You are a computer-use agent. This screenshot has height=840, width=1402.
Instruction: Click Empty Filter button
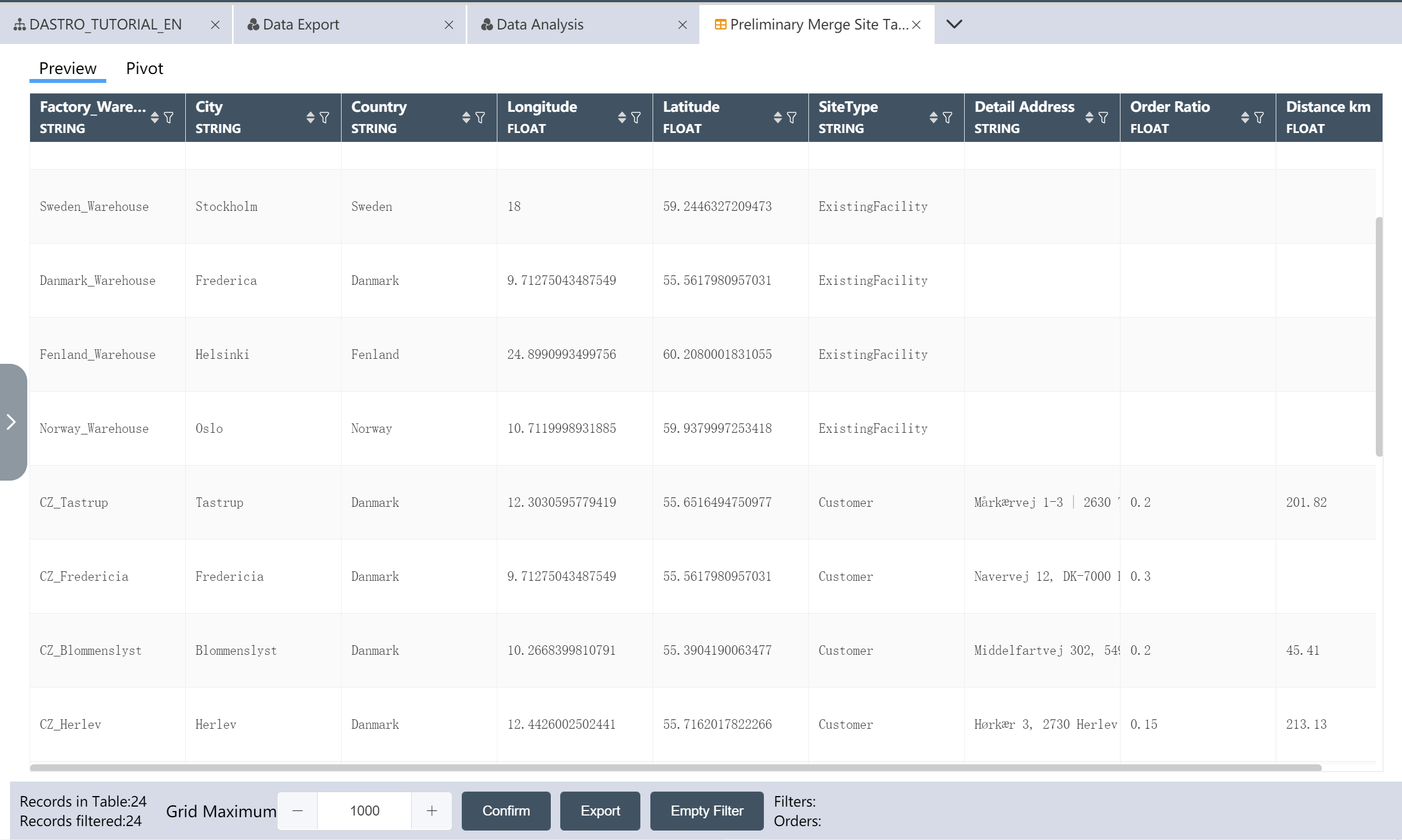click(x=707, y=811)
